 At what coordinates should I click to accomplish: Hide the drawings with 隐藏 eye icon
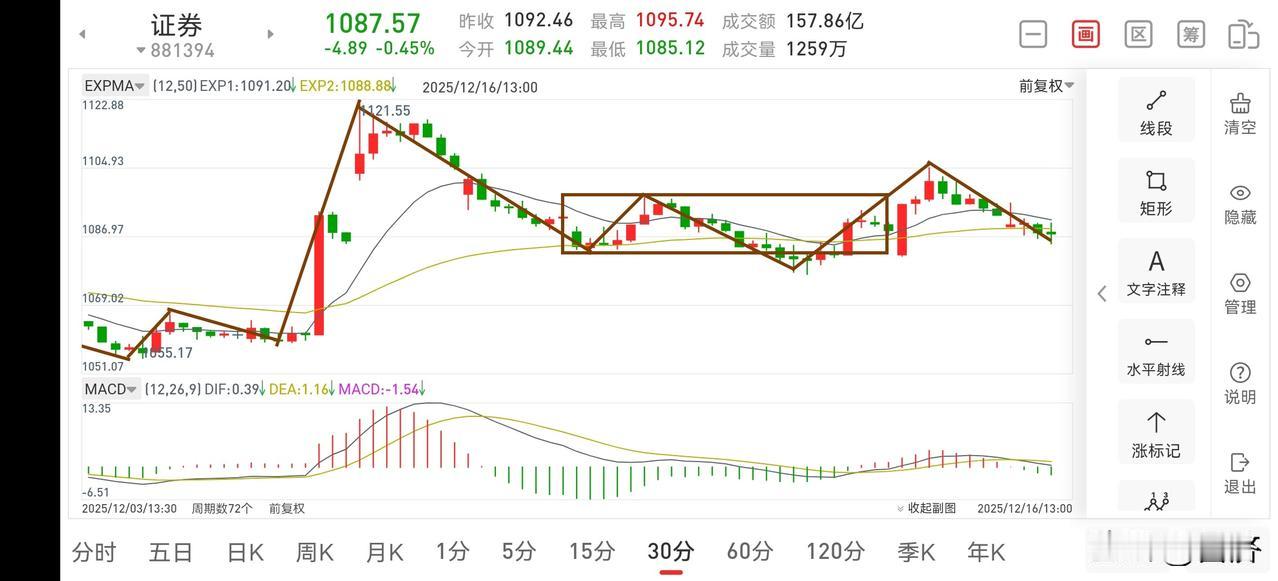(x=1240, y=203)
